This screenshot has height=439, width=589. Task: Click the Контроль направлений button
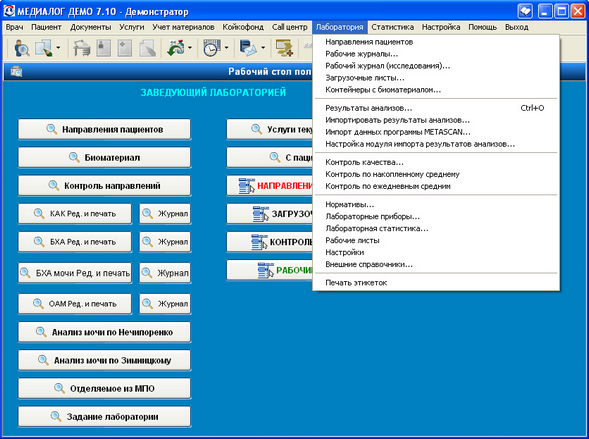pos(104,186)
